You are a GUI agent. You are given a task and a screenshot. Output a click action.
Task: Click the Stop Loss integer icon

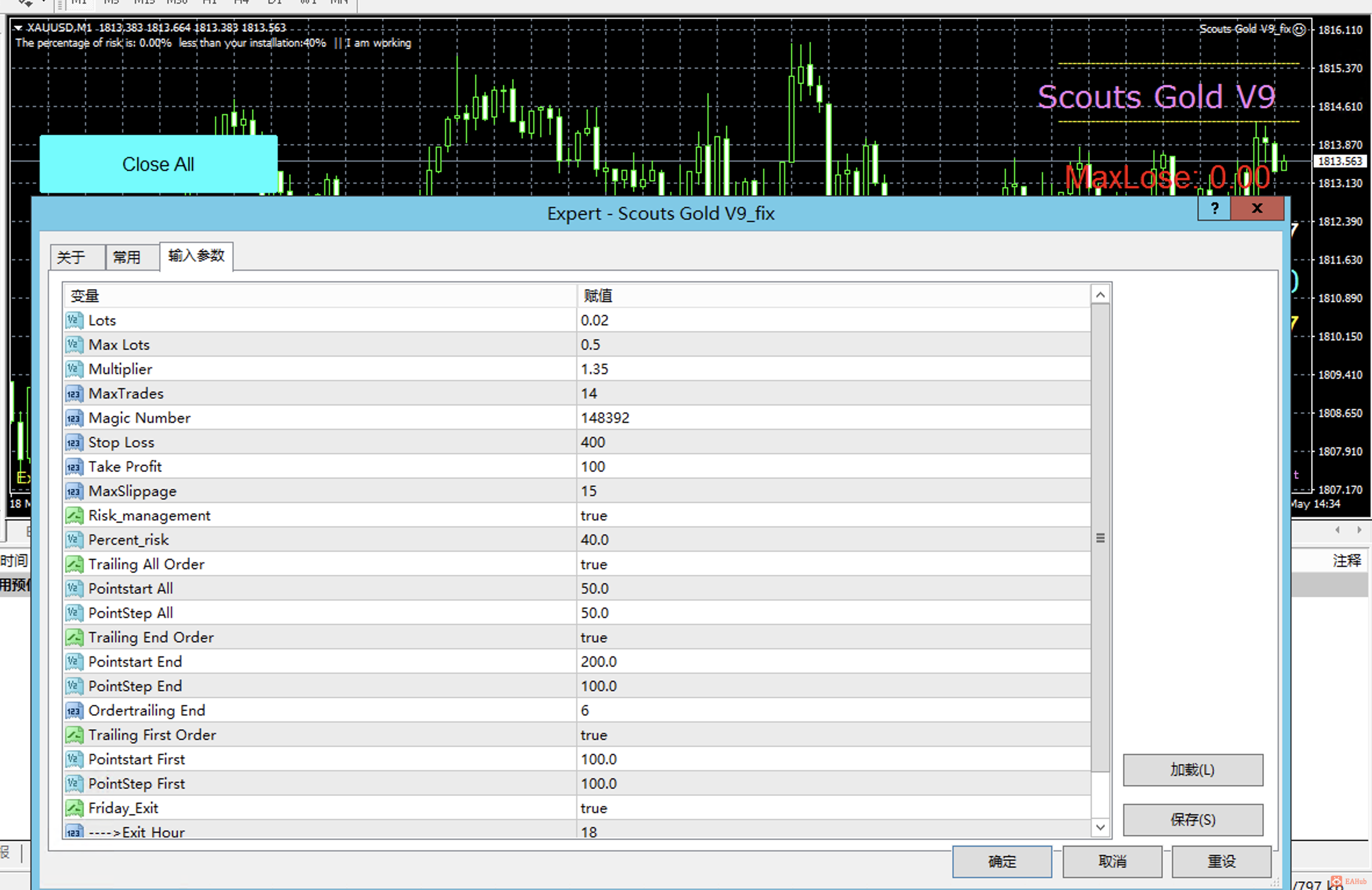coord(74,442)
